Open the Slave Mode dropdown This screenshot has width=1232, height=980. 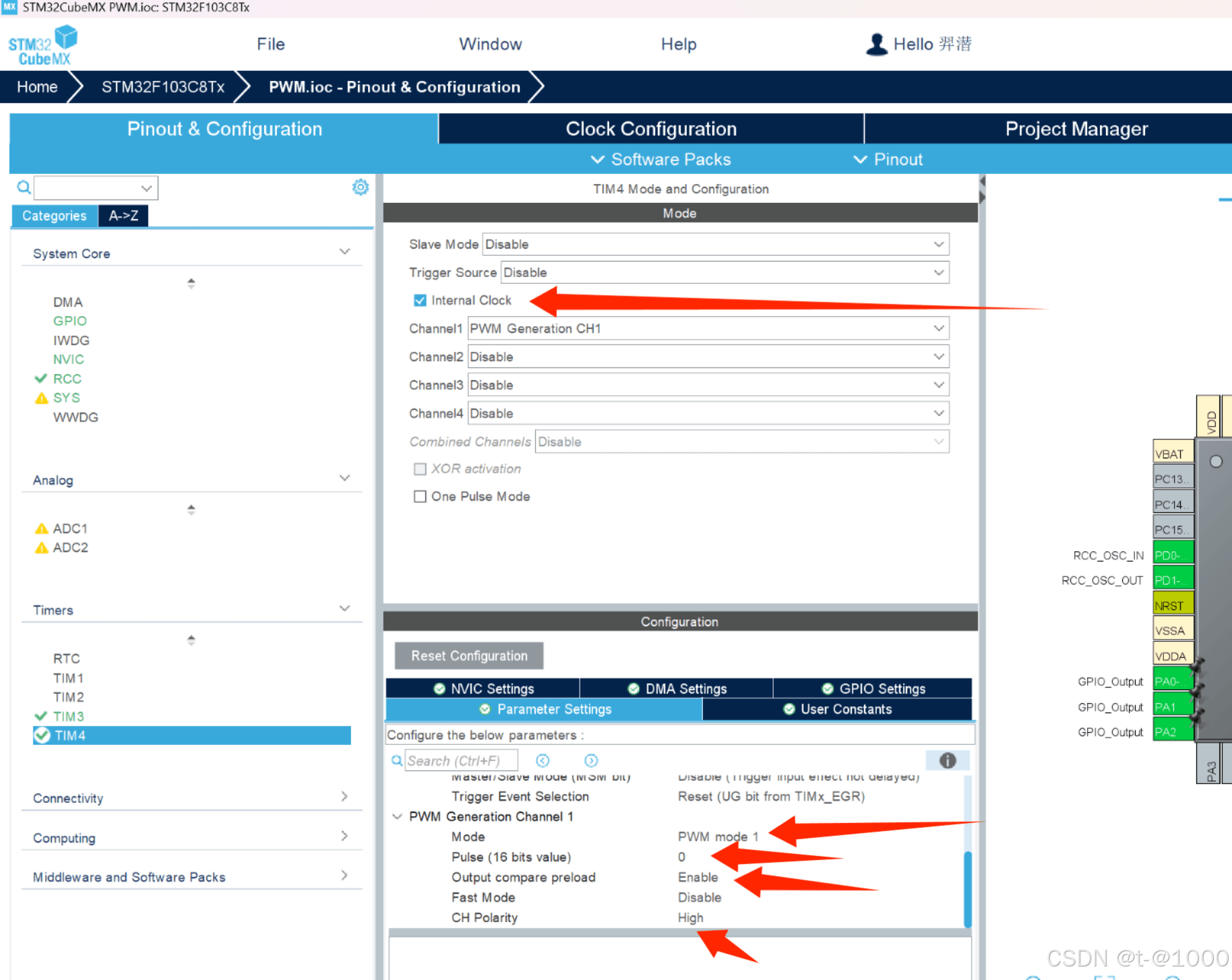(716, 244)
